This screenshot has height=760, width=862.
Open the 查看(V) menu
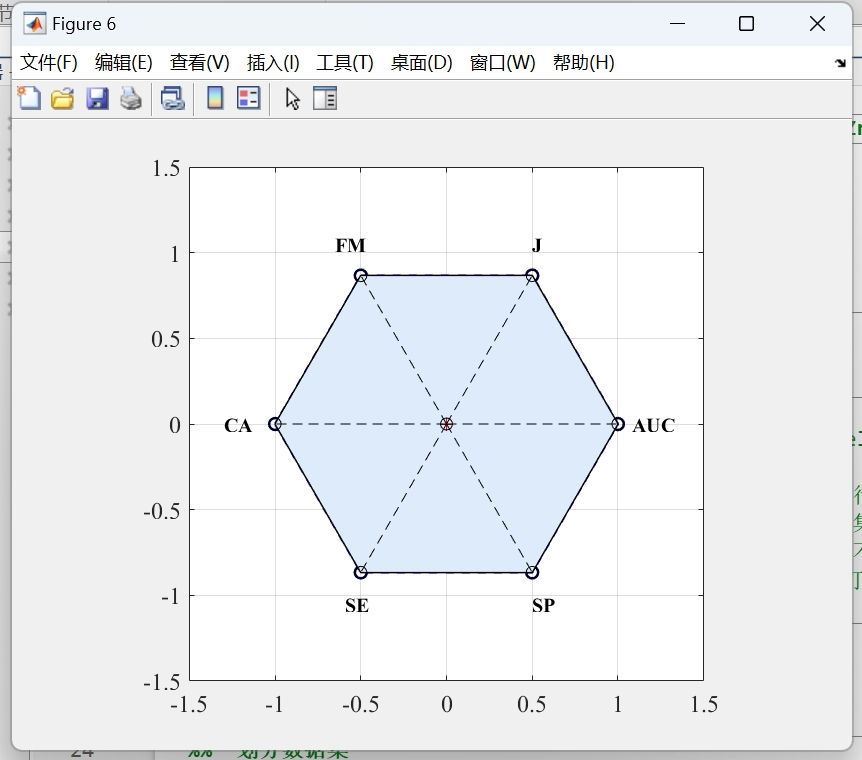point(200,63)
